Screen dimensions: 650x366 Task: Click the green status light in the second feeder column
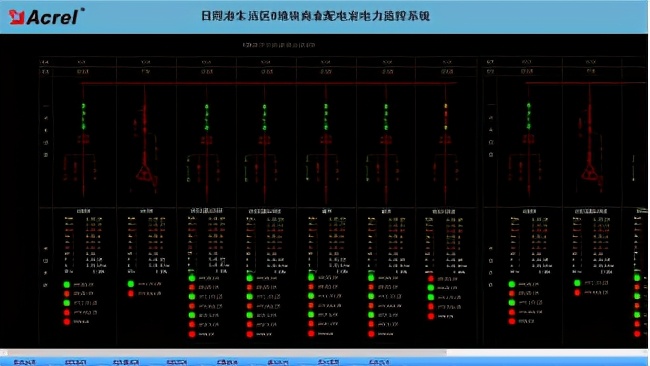click(x=131, y=284)
